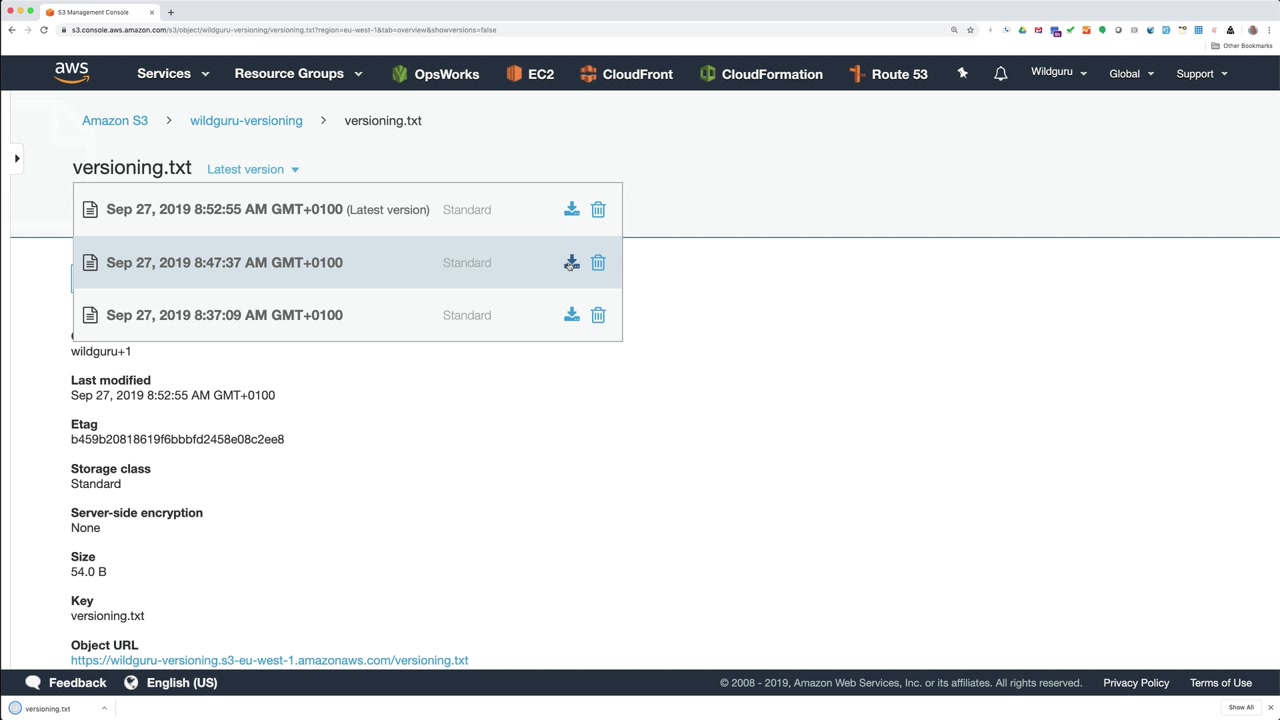Click the Feedback button
The width and height of the screenshot is (1280, 720).
(66, 682)
